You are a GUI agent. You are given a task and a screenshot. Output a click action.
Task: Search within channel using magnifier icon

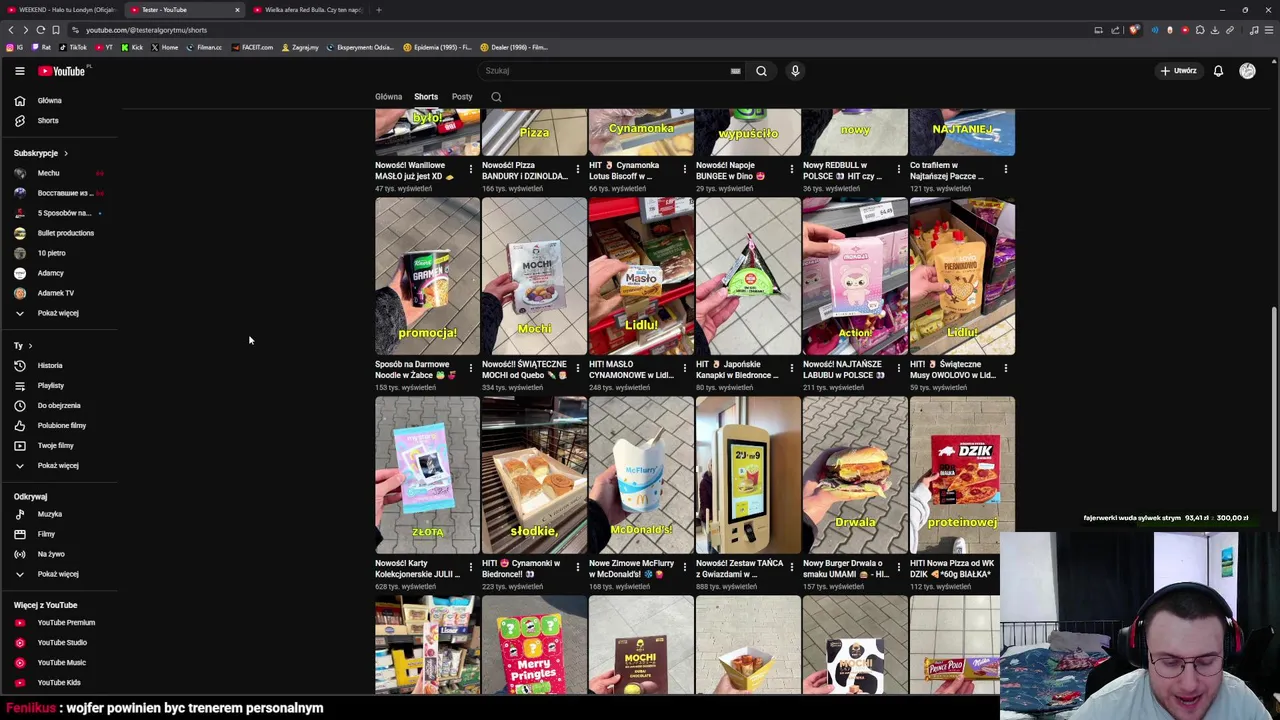[496, 97]
